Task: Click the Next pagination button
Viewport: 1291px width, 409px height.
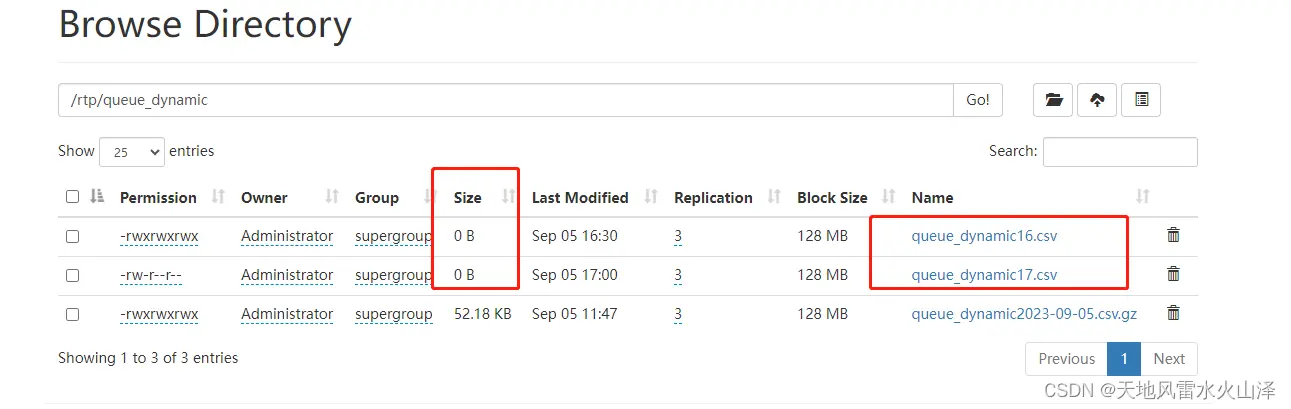Action: pos(1169,359)
